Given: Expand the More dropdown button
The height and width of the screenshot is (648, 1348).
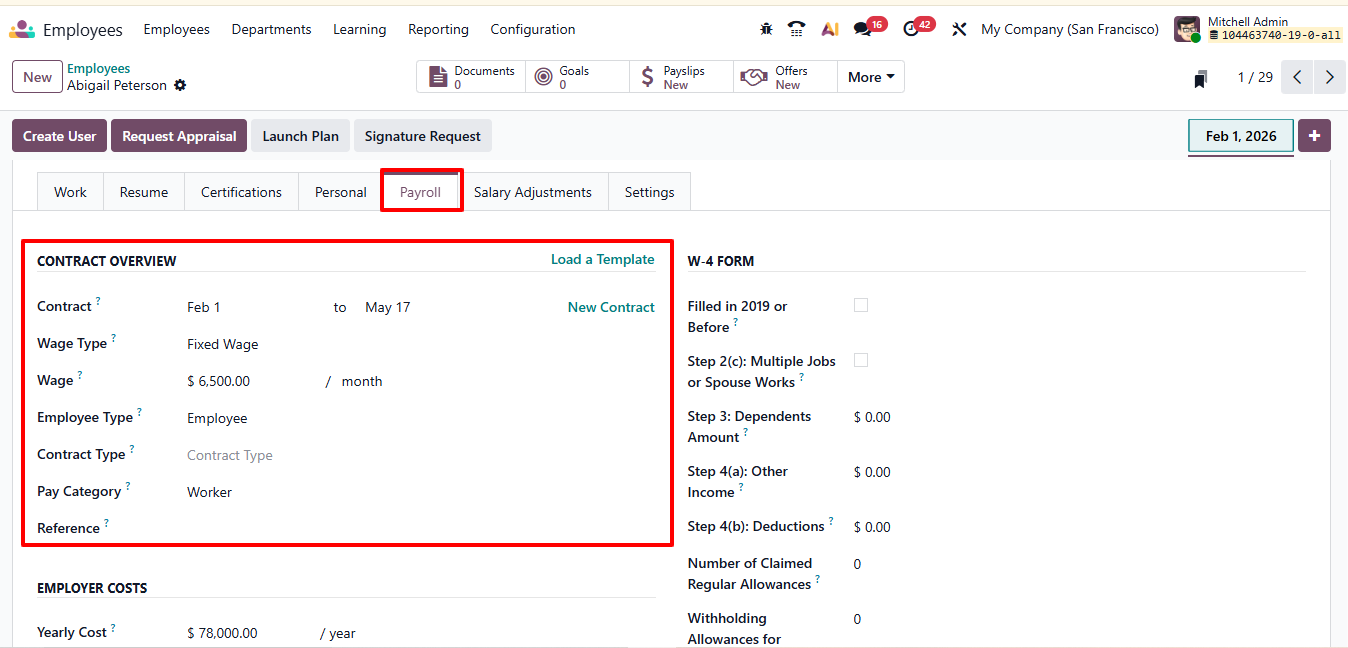Looking at the screenshot, I should (870, 77).
